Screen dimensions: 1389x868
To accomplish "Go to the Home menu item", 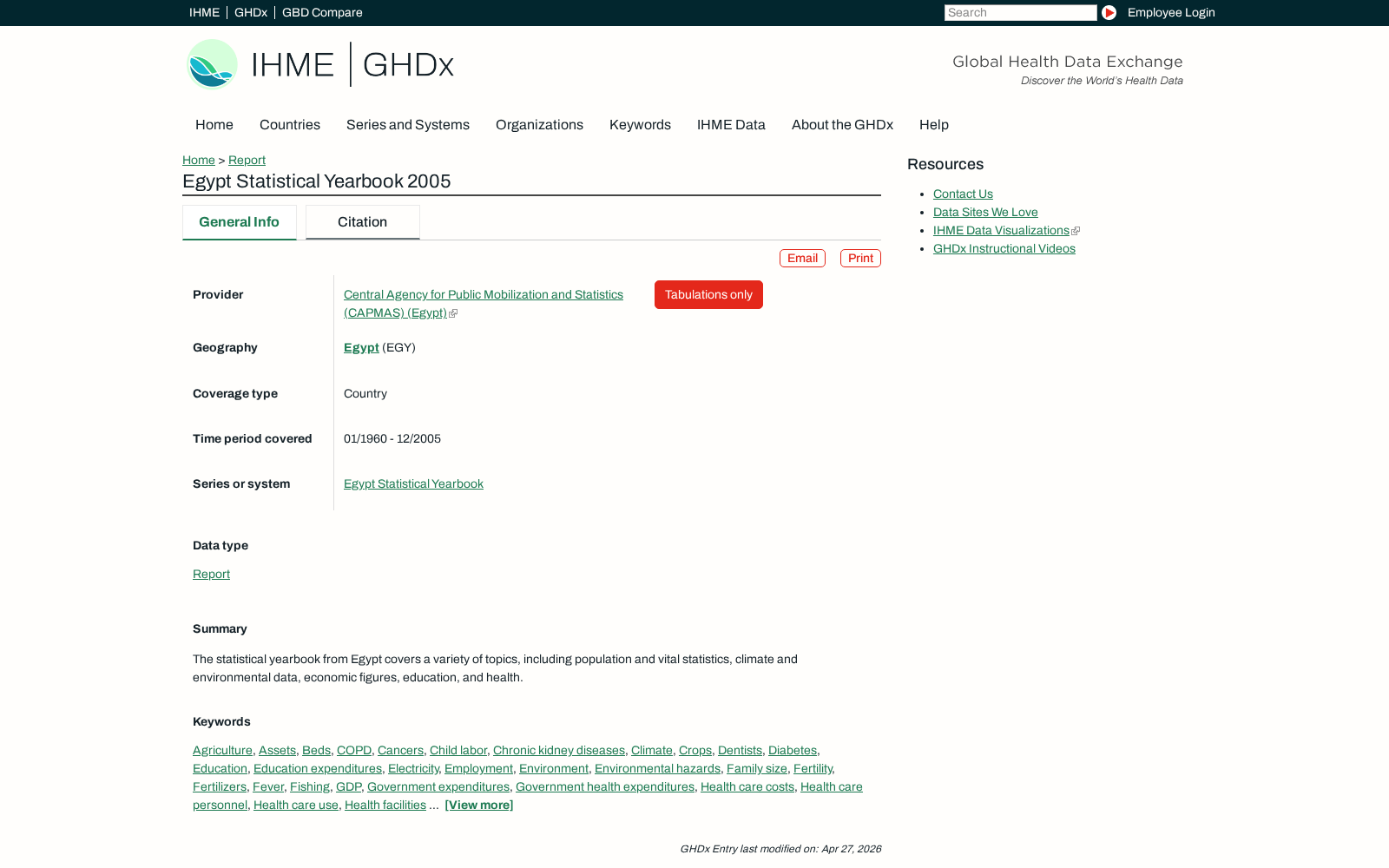I will [214, 125].
